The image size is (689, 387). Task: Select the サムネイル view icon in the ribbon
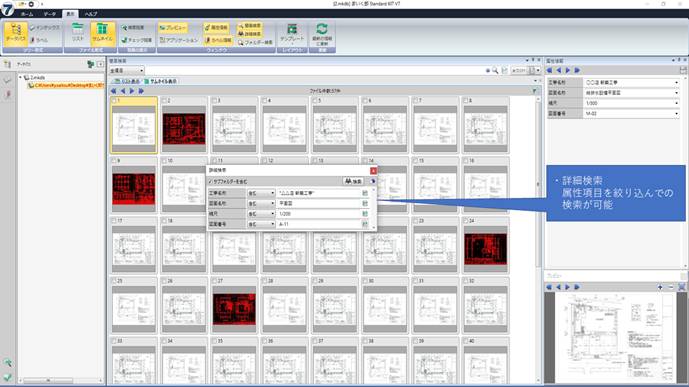pyautogui.click(x=102, y=33)
